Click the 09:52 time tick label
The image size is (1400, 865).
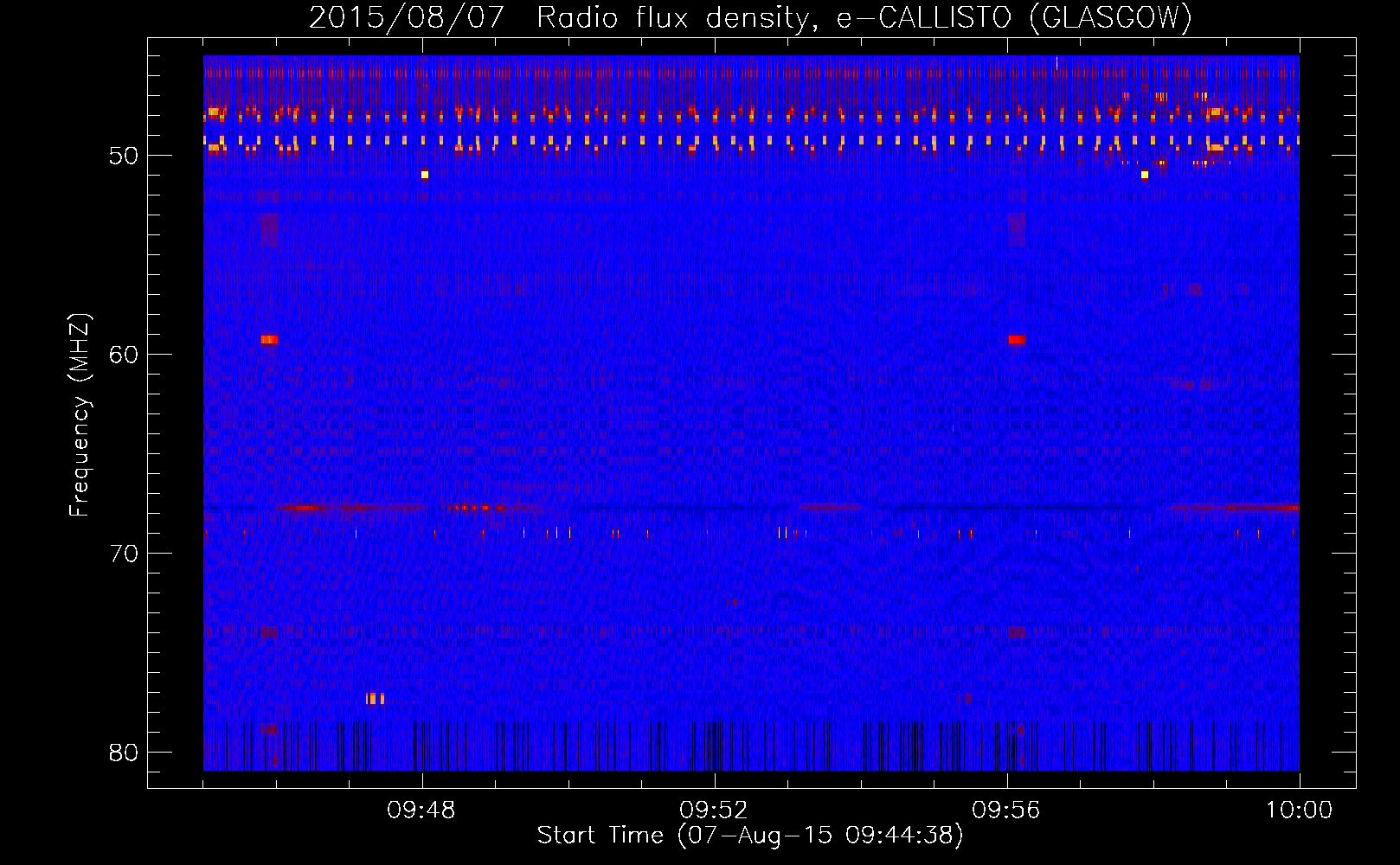click(714, 811)
